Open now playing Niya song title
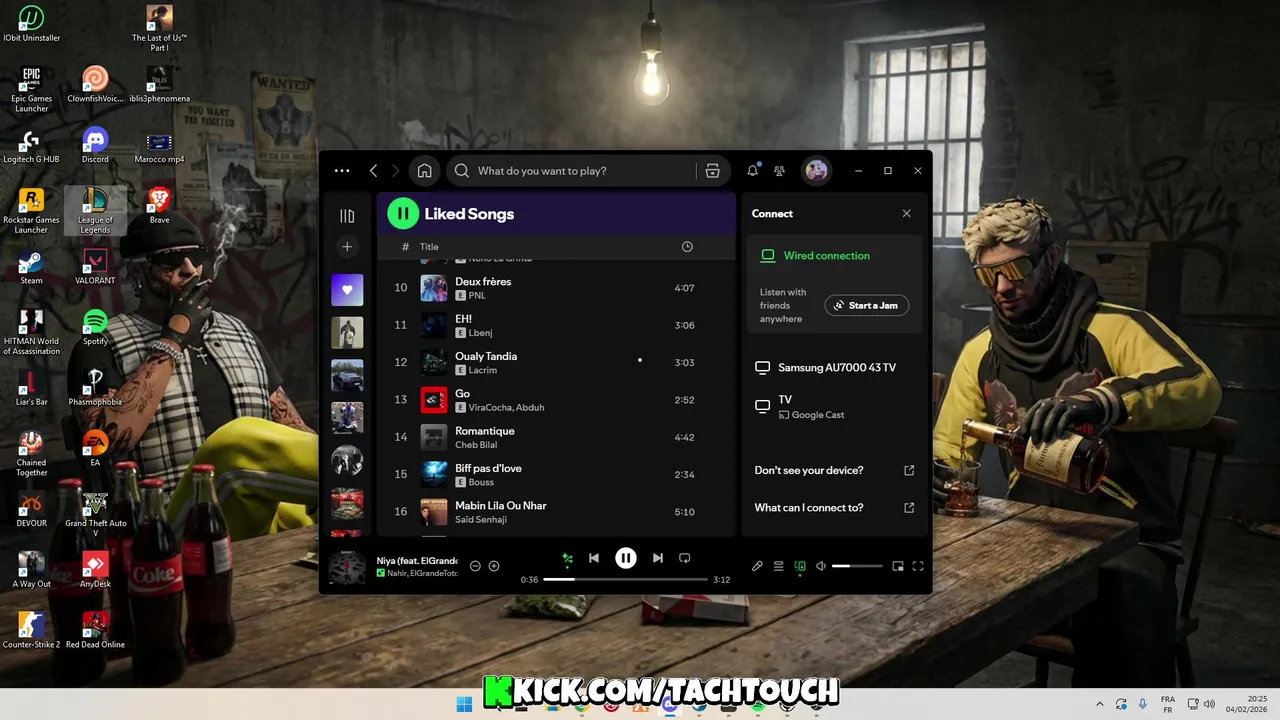 pos(417,561)
